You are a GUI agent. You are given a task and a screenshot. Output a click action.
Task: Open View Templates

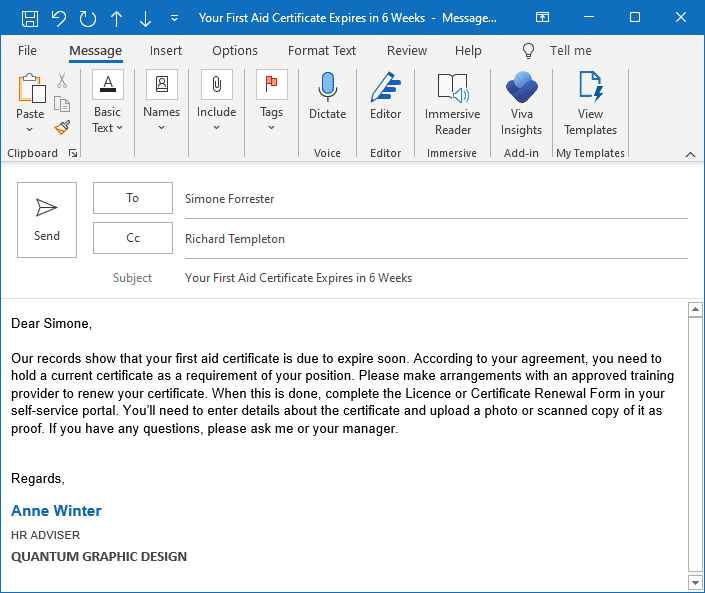coord(590,105)
